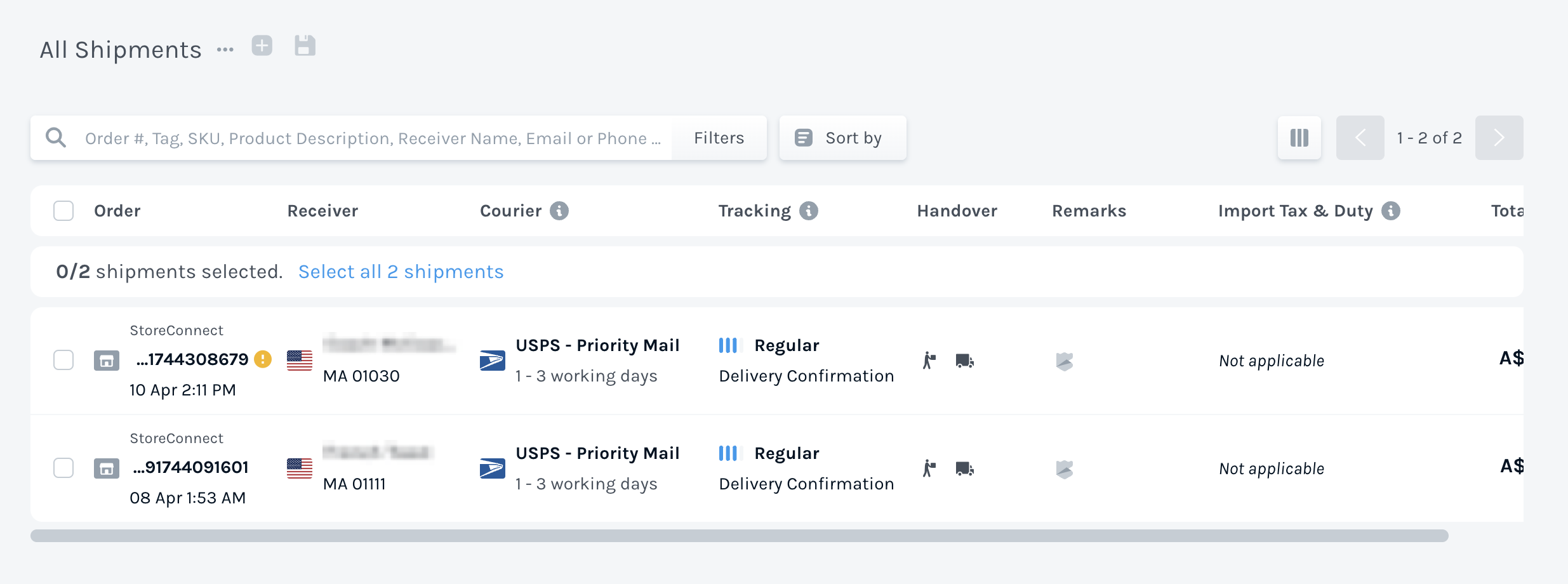Click the insurance shield icon in Remarks column
1568x584 pixels.
point(1065,361)
